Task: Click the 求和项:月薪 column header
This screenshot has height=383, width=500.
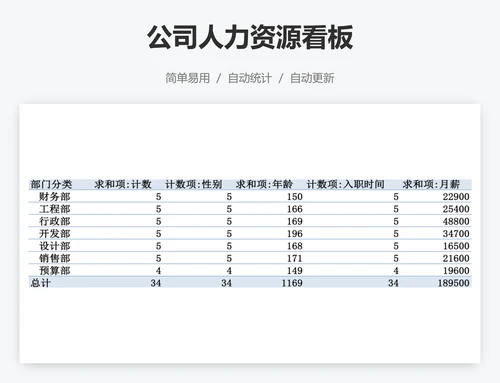Action: [431, 184]
